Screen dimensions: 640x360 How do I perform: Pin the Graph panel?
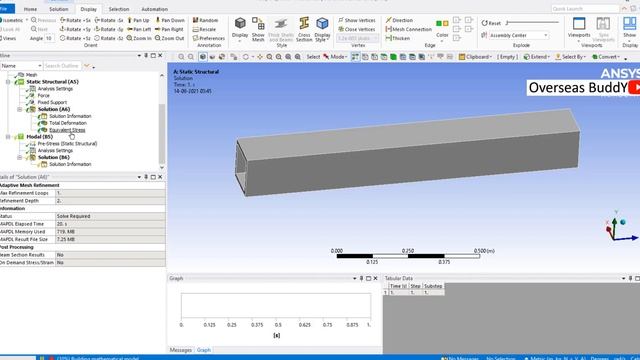pos(361,278)
